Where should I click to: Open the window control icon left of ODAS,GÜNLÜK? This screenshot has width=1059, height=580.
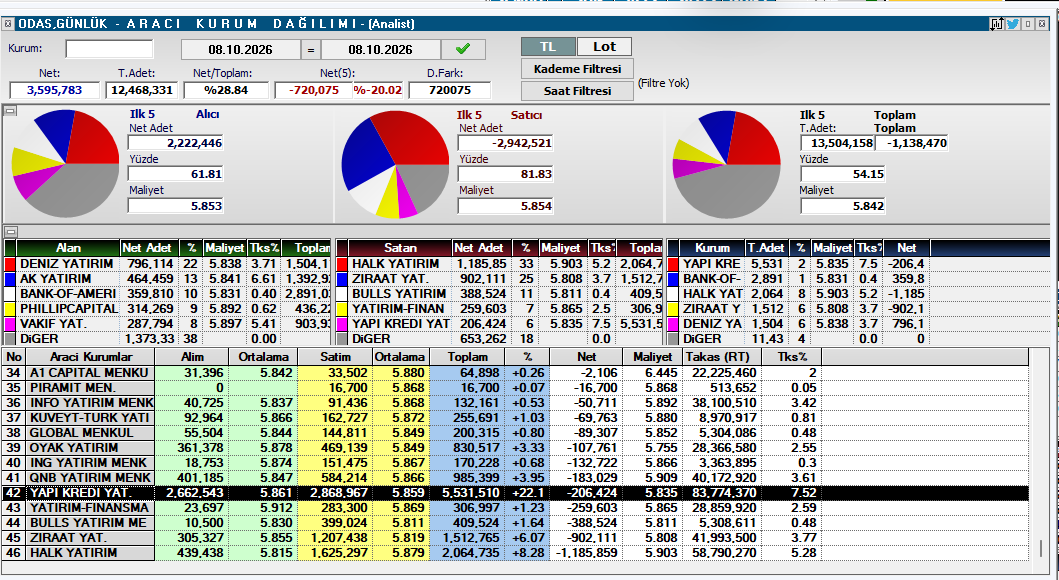point(8,24)
